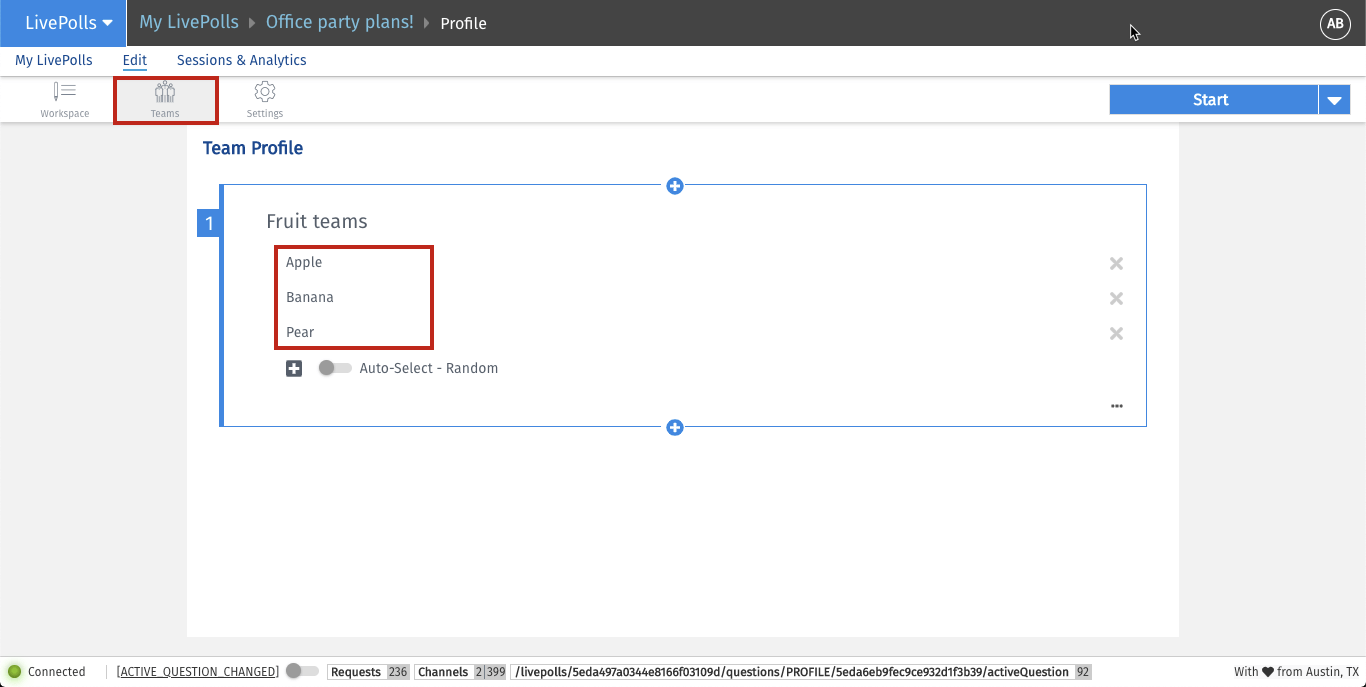The height and width of the screenshot is (687, 1366).
Task: Add a question below Fruit teams
Action: click(675, 428)
